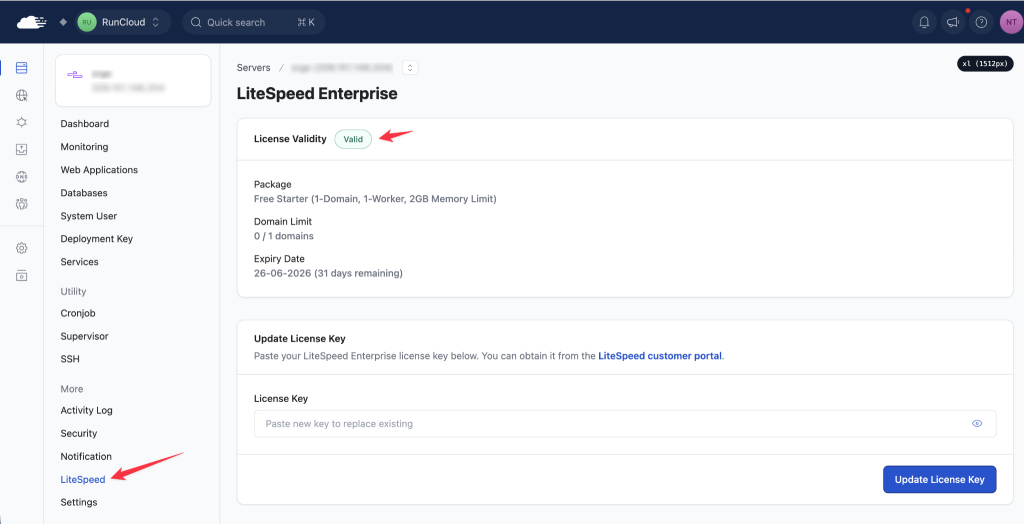Viewport: 1024px width, 524px height.
Task: Click the green Valid license badge
Action: (353, 139)
